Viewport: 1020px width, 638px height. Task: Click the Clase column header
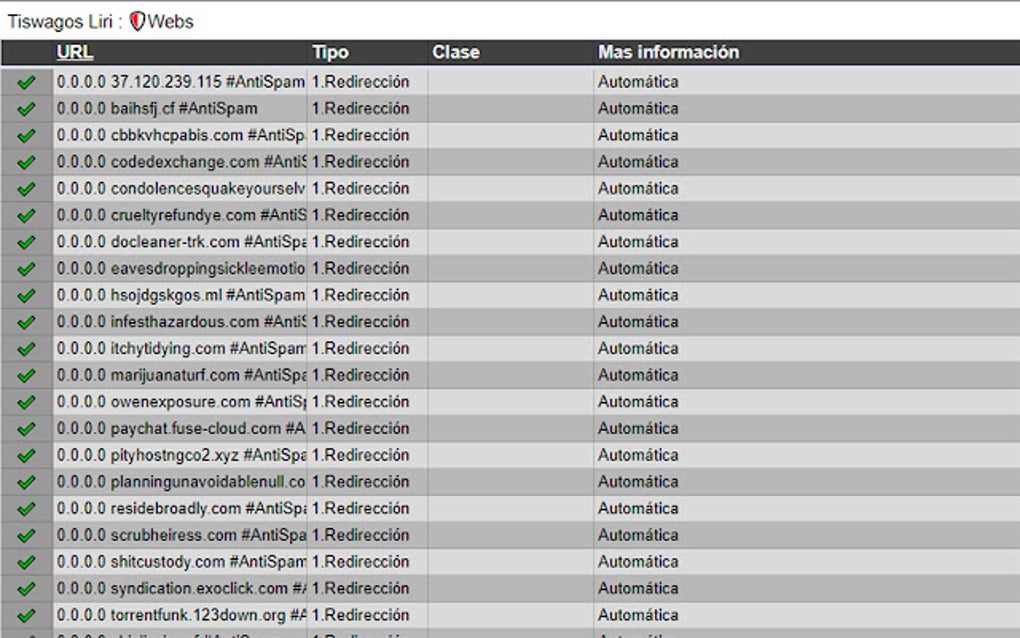click(x=456, y=52)
